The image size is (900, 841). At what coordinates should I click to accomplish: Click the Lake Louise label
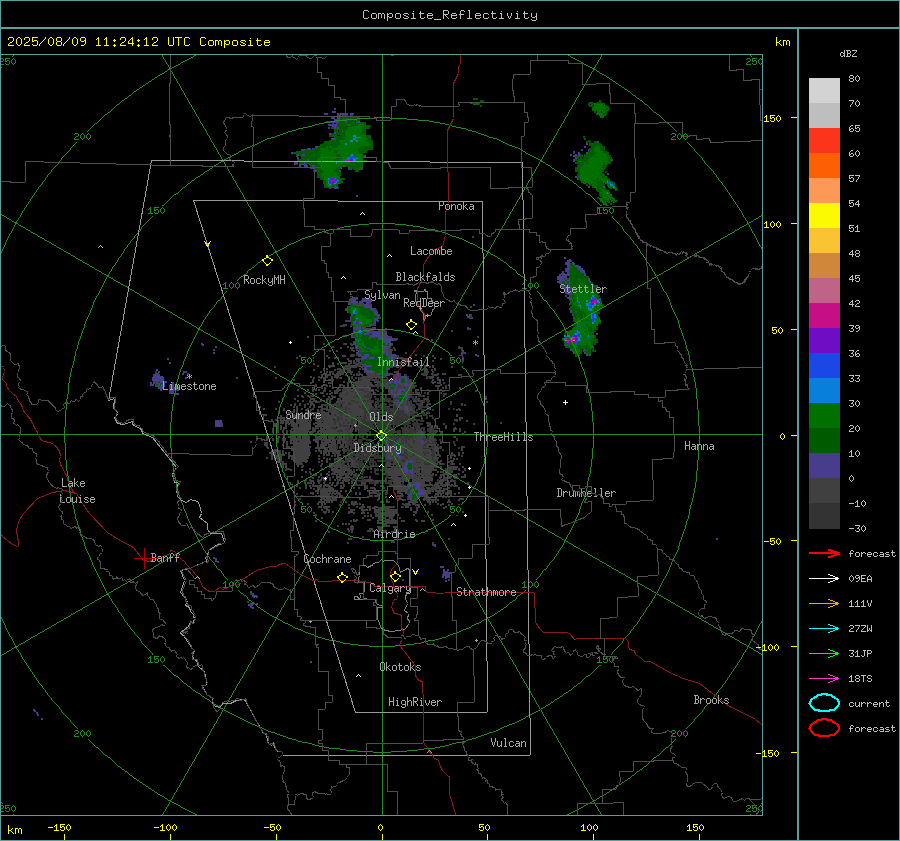(77, 491)
